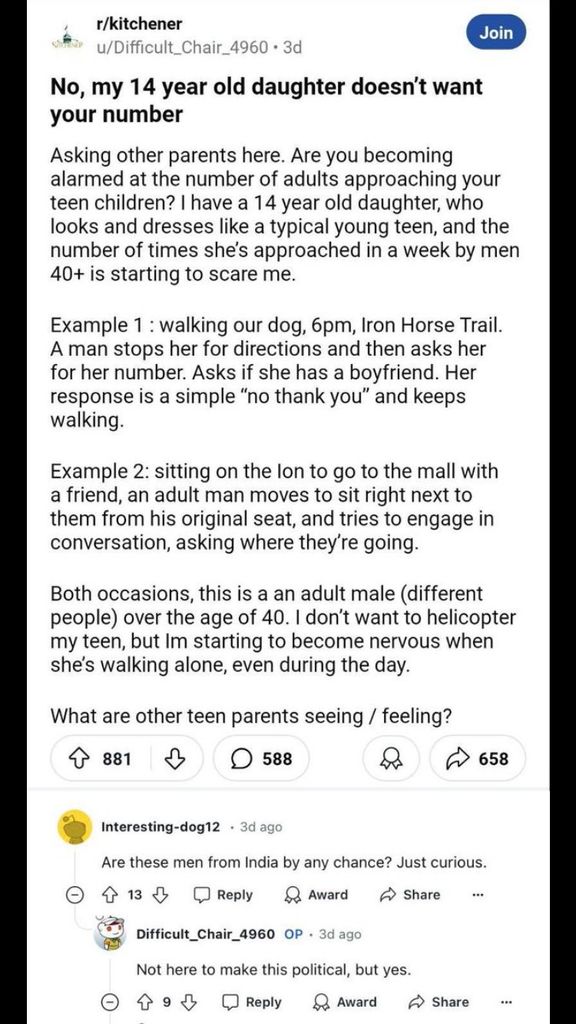Award Interesting-dog12's comment

tap(317, 895)
